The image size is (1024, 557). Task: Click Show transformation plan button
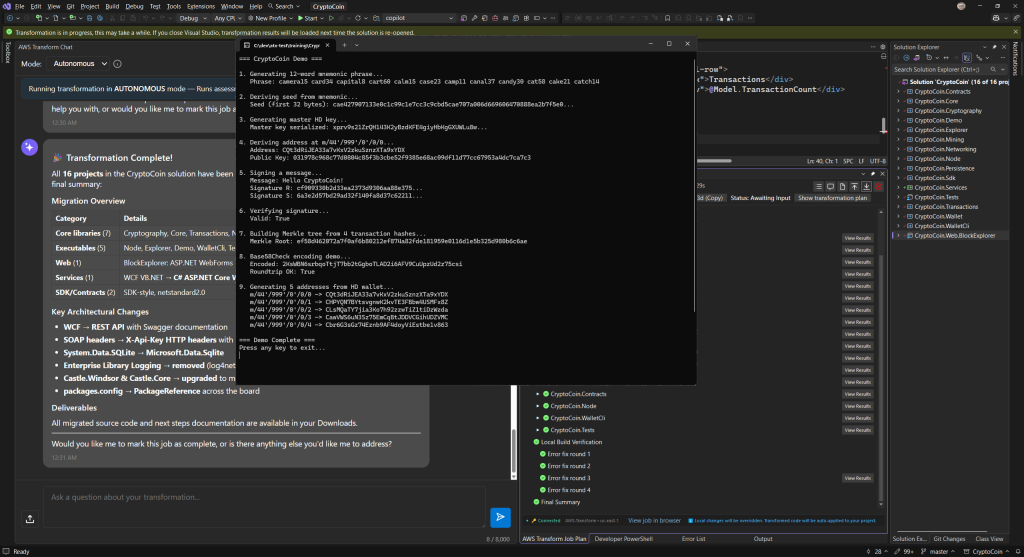[833, 198]
